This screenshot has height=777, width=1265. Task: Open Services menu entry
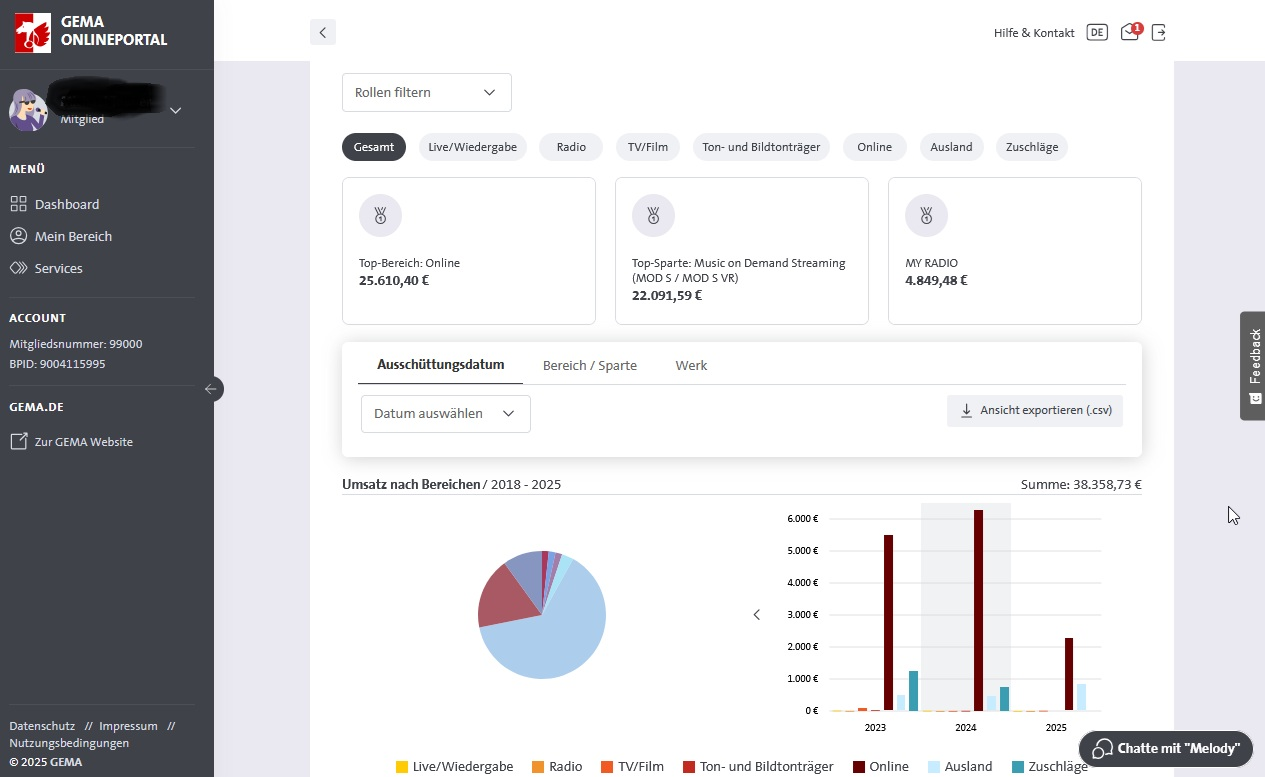coord(58,268)
